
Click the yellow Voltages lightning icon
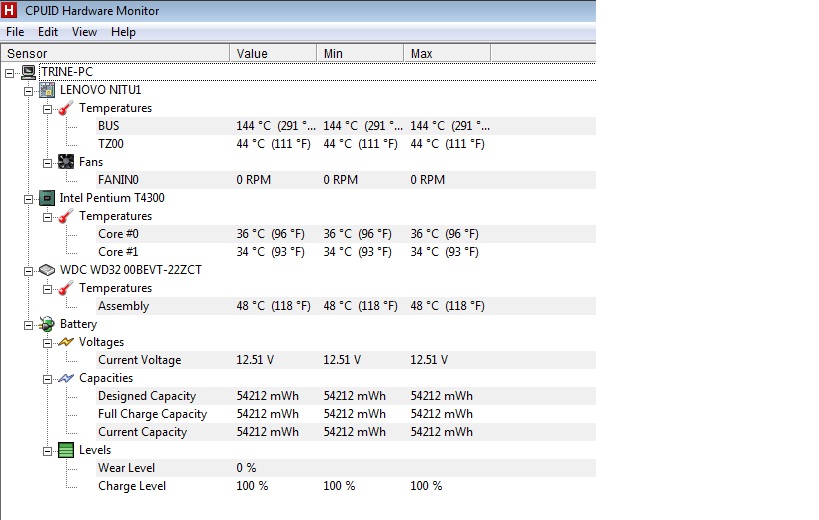[66, 342]
